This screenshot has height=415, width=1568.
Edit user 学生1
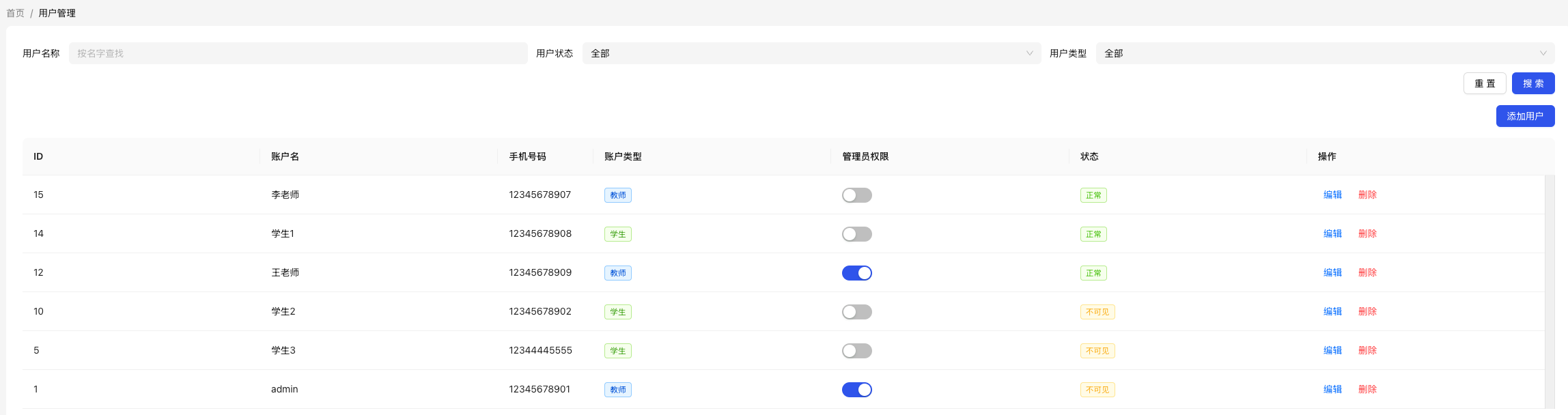tap(1332, 233)
